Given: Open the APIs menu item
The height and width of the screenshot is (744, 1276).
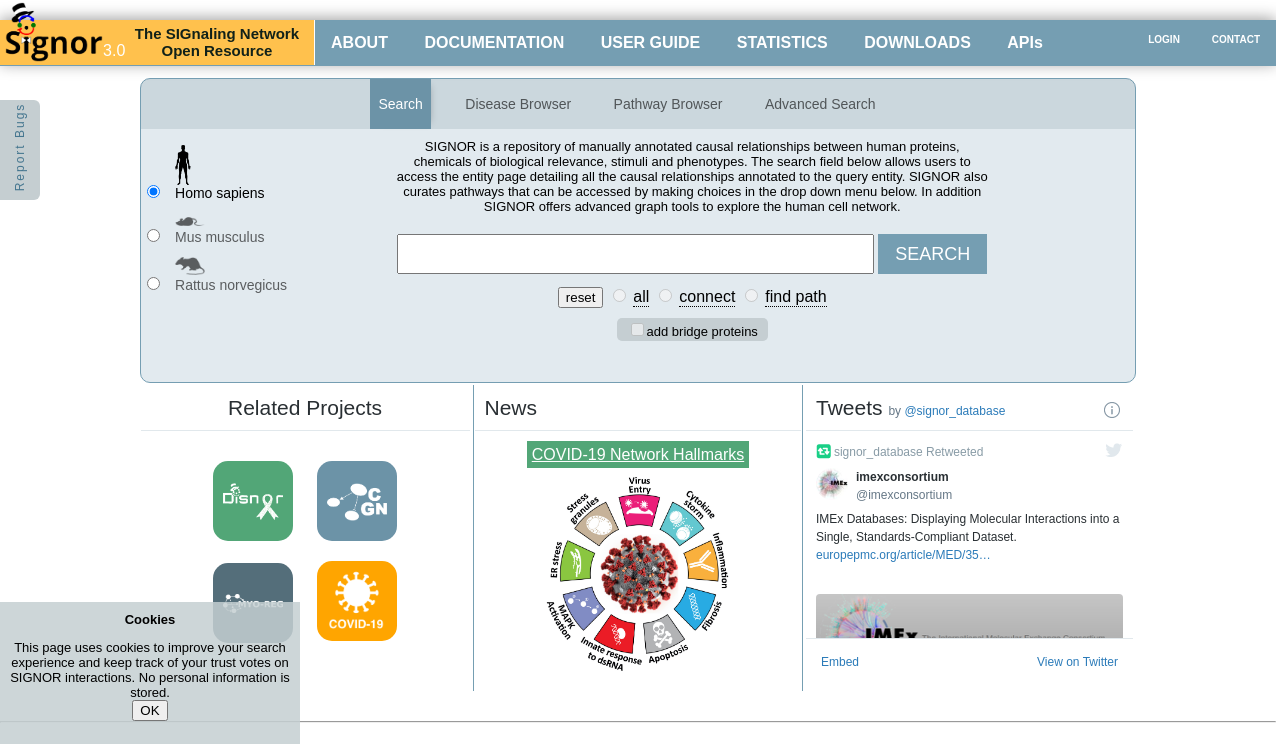Looking at the screenshot, I should coord(1025,42).
